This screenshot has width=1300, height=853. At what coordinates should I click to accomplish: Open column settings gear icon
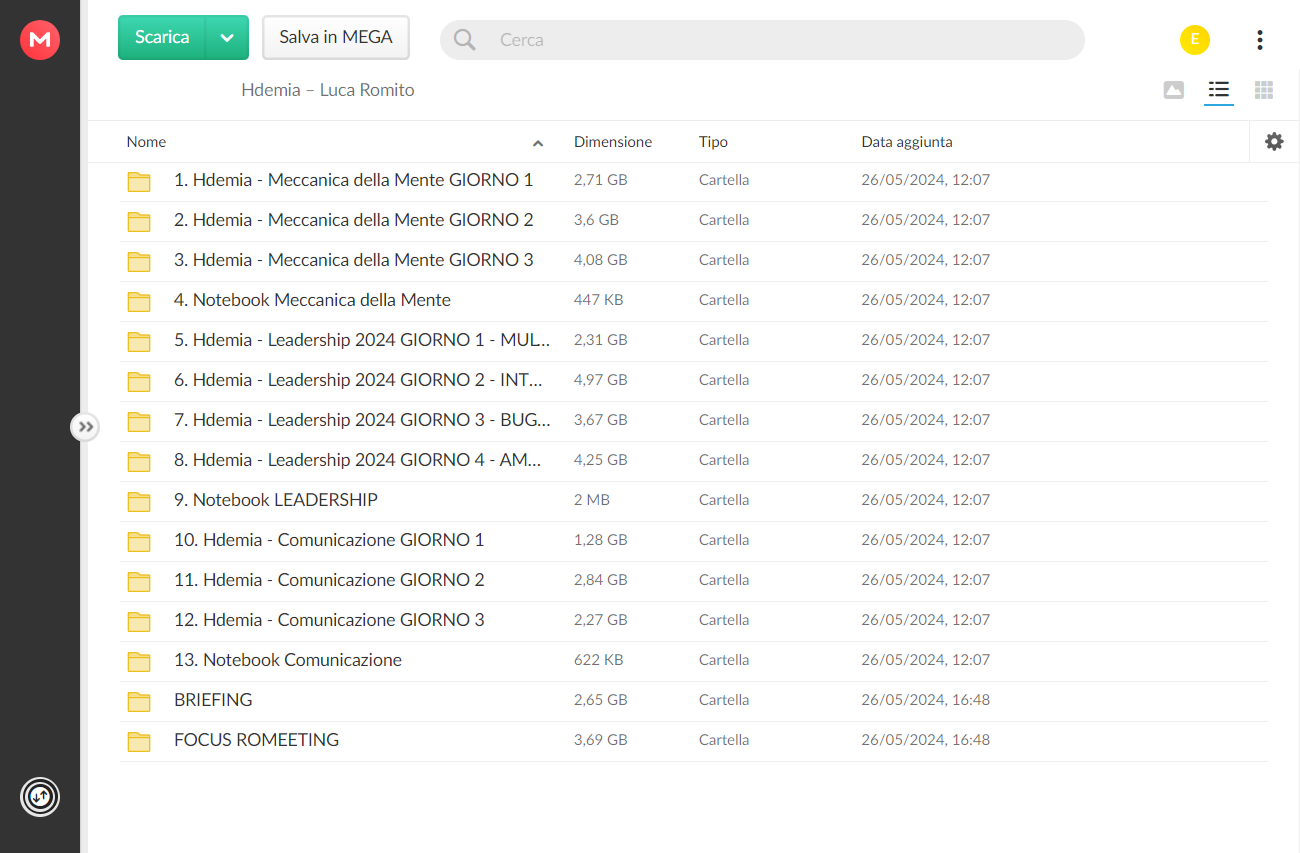(x=1274, y=142)
